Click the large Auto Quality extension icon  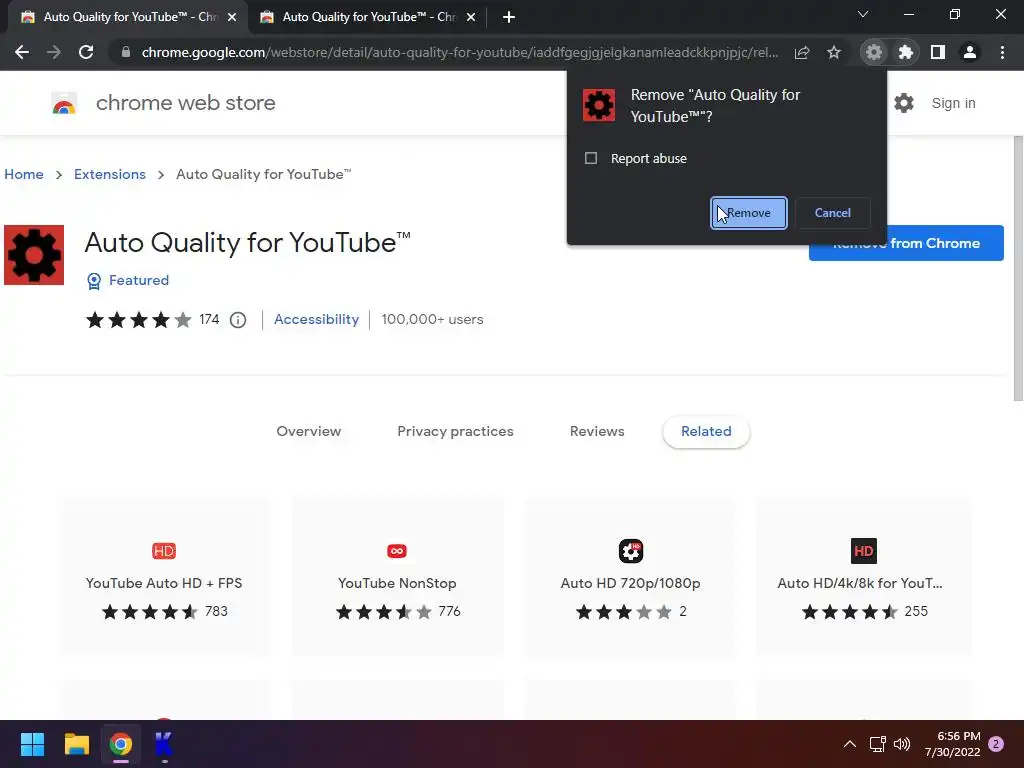tap(34, 255)
